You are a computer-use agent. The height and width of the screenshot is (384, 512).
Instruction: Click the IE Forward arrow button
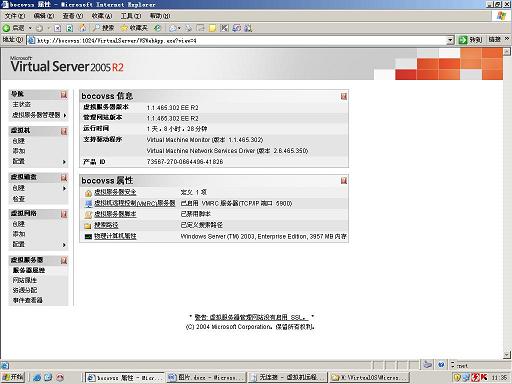pyautogui.click(x=39, y=28)
